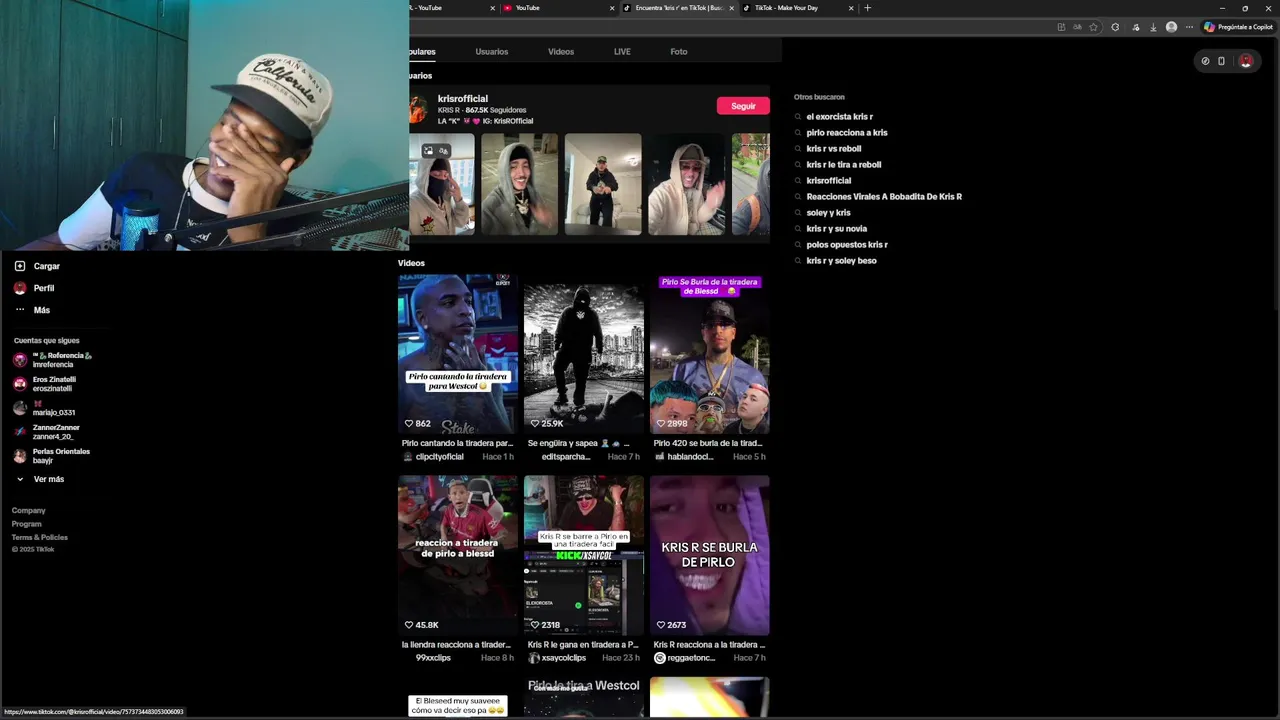Open Perfil avatar icon in sidebar
Image resolution: width=1280 pixels, height=720 pixels.
[x=20, y=288]
